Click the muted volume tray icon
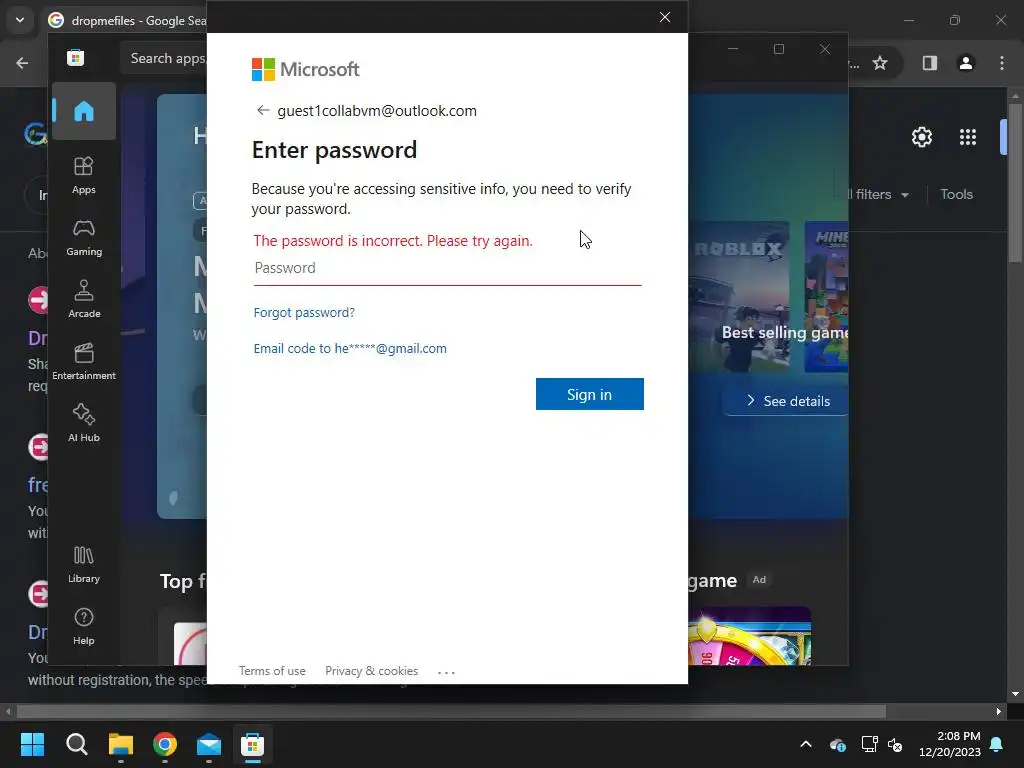Image resolution: width=1024 pixels, height=768 pixels. [x=895, y=744]
